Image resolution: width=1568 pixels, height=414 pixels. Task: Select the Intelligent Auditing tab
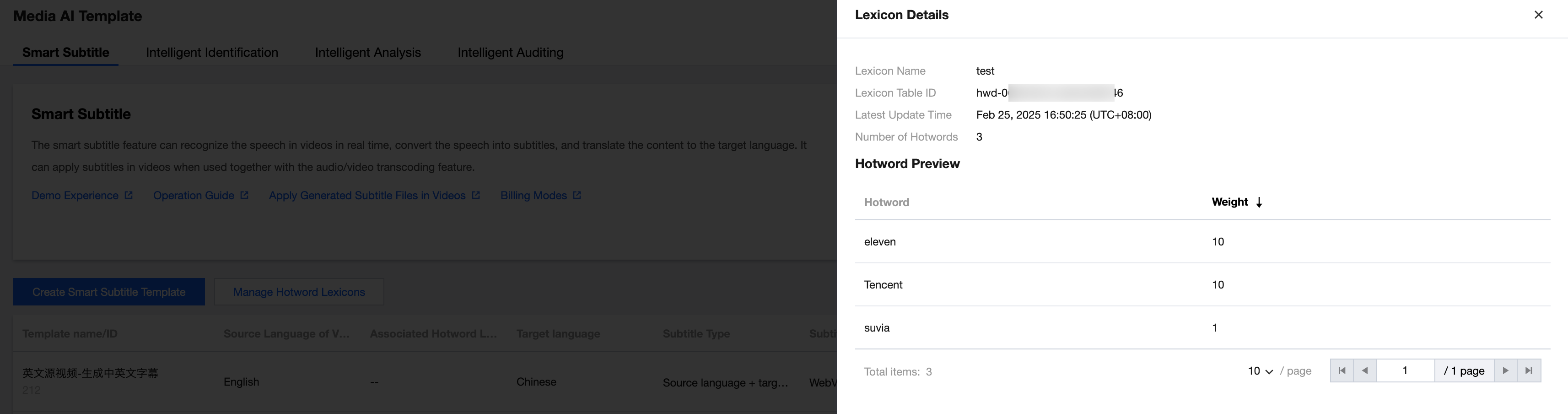[x=510, y=52]
